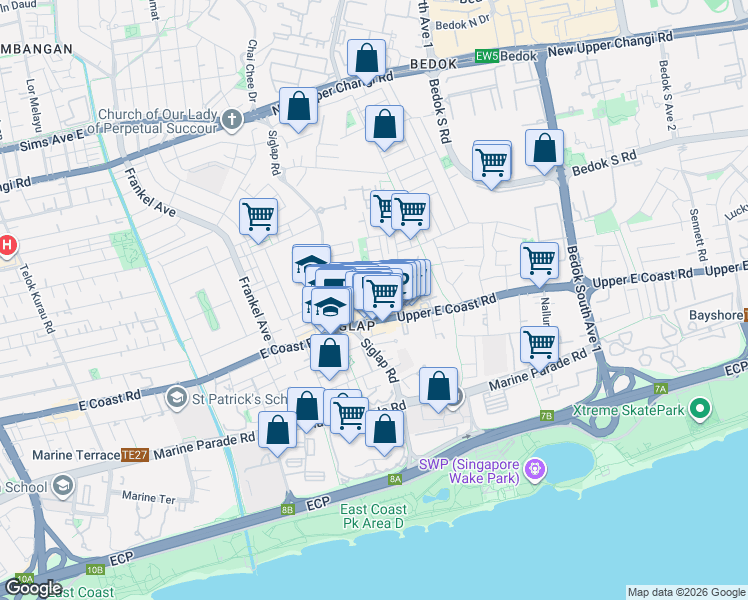Select the grocery cart marker on Bedok S Rd curve
Image resolution: width=748 pixels, height=600 pixels.
pyautogui.click(x=491, y=166)
